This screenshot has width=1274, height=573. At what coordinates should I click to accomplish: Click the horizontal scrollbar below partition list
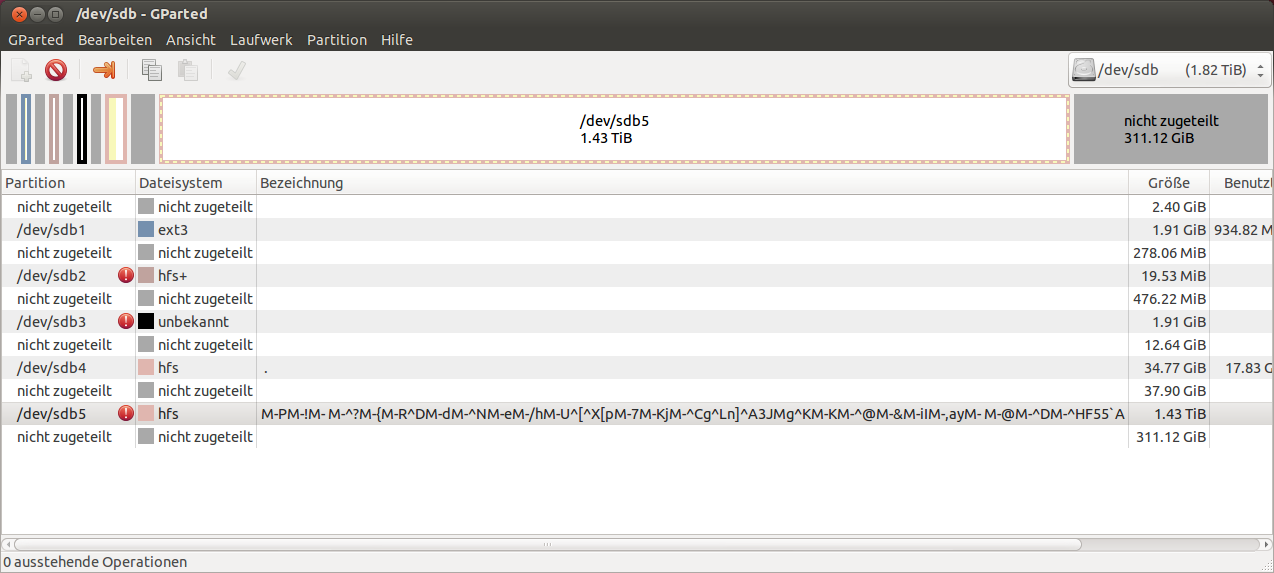pos(546,545)
